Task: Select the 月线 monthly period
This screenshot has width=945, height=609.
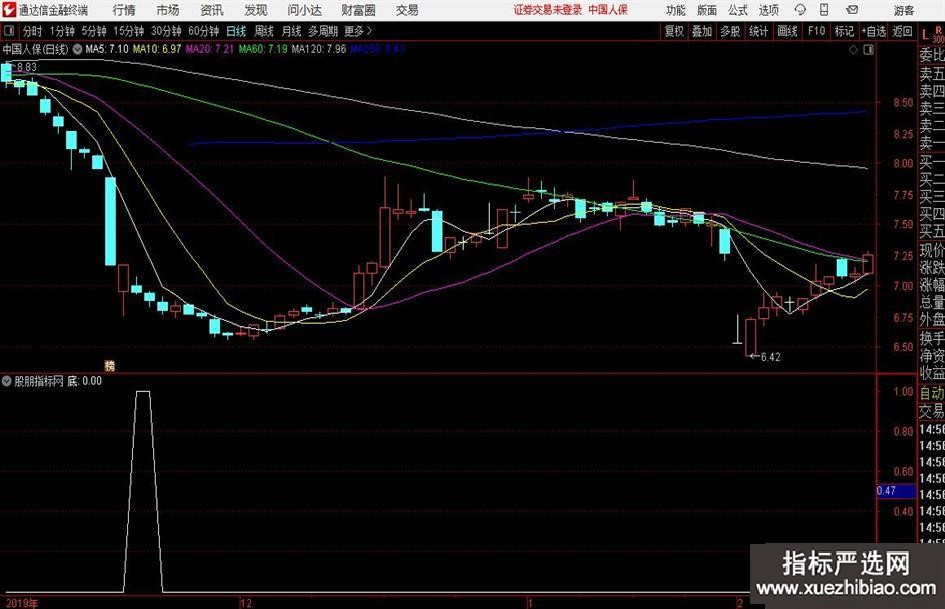Action: point(292,31)
